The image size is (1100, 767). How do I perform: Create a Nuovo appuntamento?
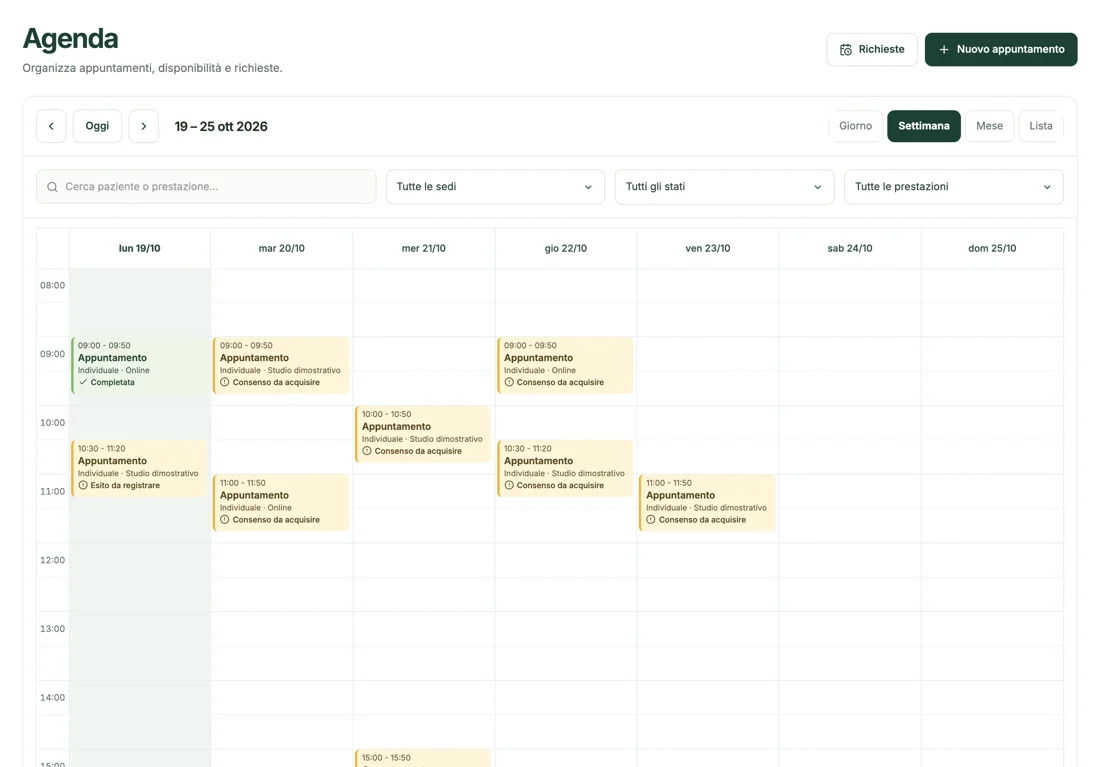tap(1001, 50)
